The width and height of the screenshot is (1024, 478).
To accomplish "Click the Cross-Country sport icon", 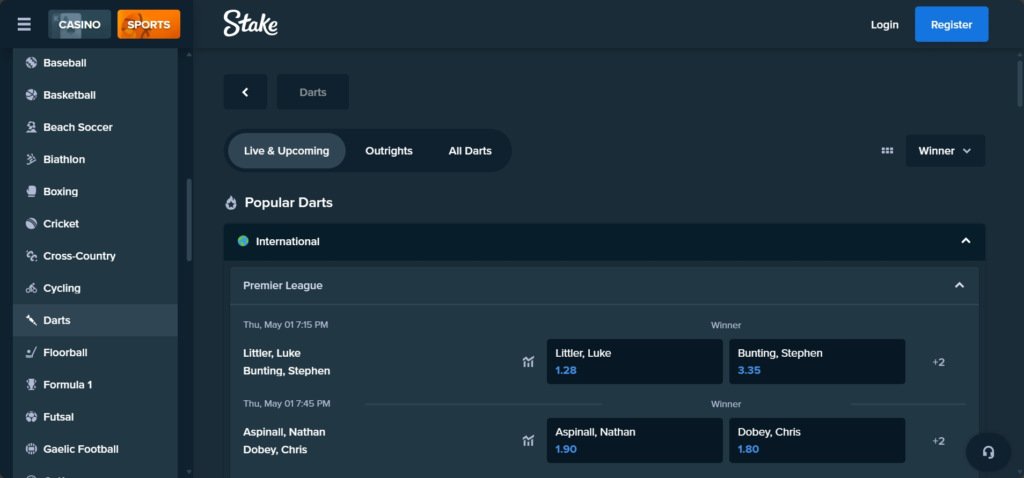I will tap(31, 256).
